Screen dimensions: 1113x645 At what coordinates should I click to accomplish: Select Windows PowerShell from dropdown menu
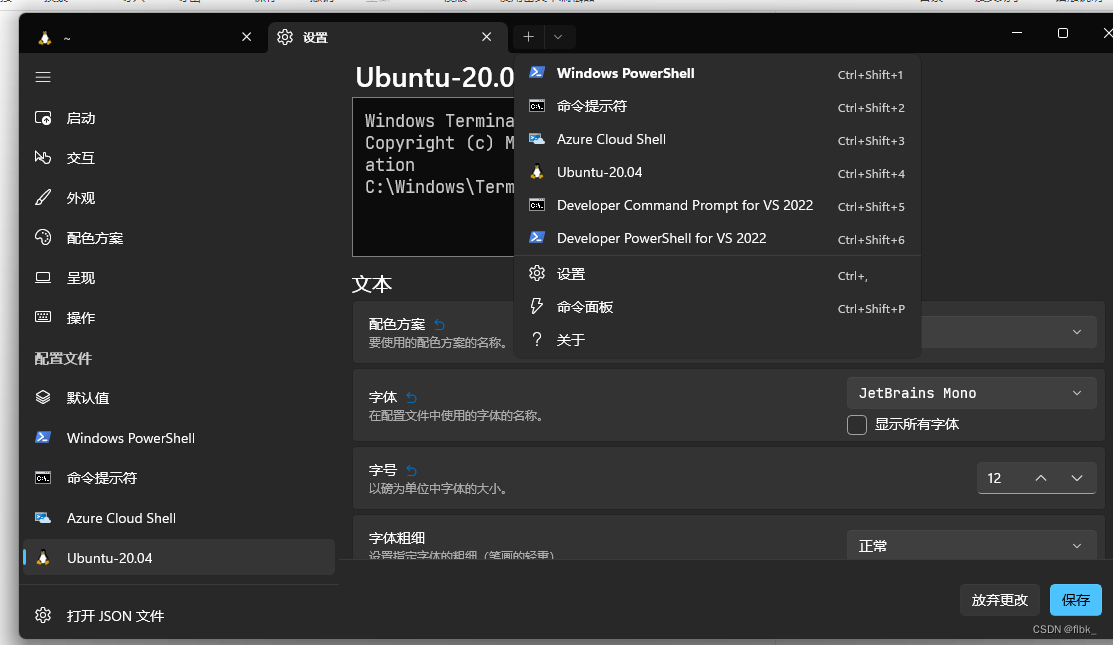pyautogui.click(x=717, y=73)
